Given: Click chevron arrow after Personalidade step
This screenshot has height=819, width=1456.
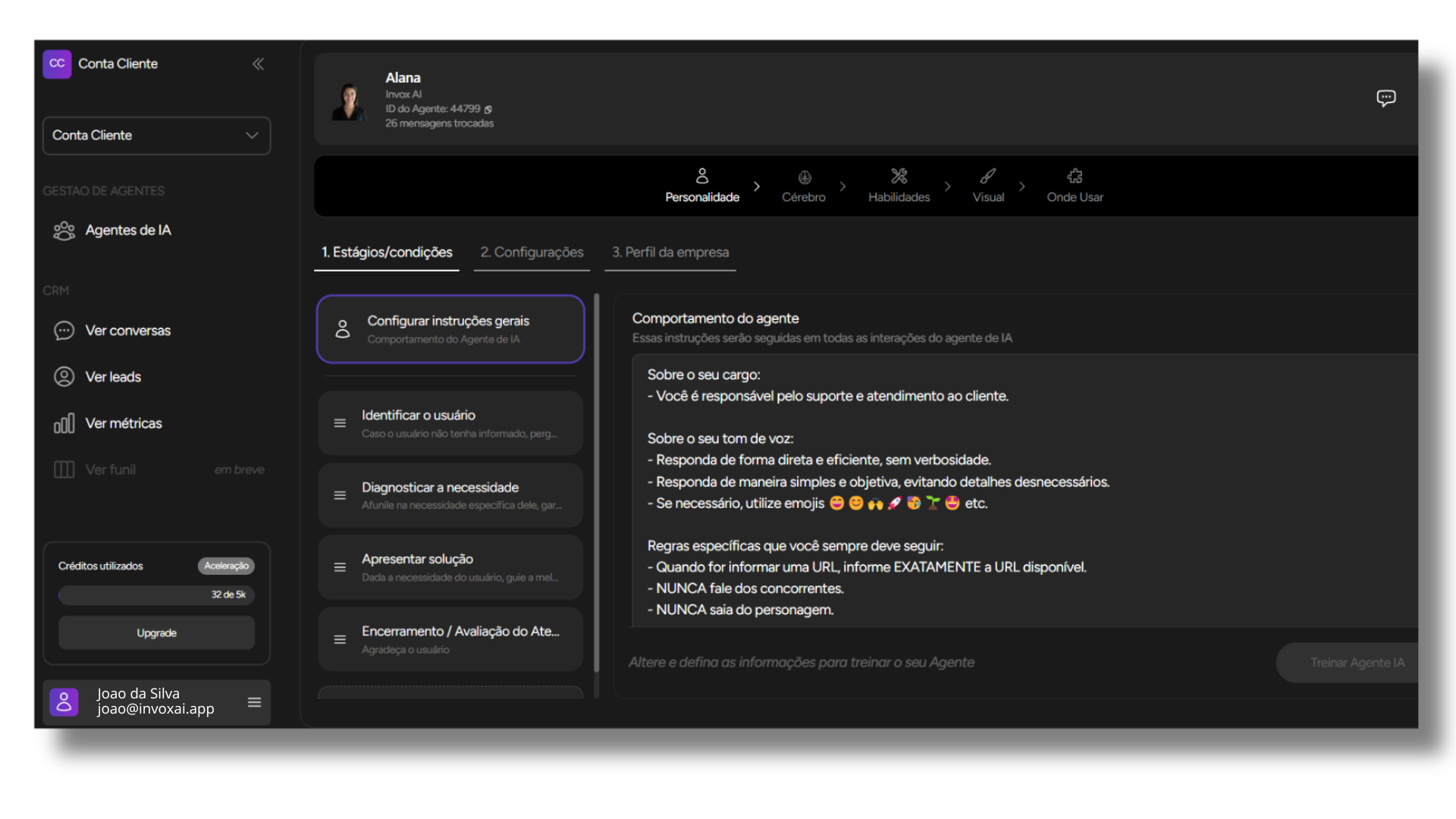Looking at the screenshot, I should pyautogui.click(x=756, y=187).
